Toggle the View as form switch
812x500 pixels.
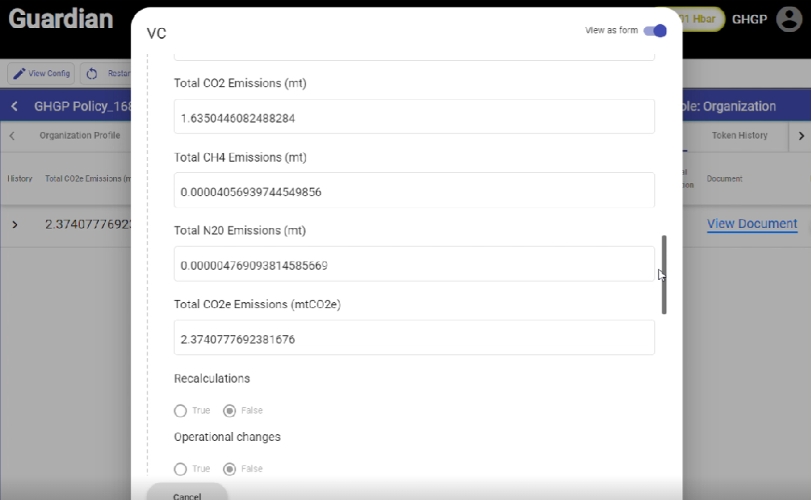[x=655, y=31]
